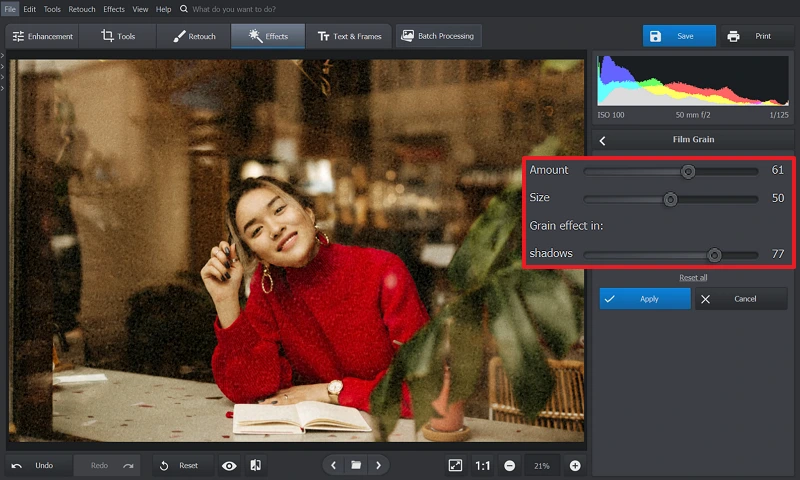Viewport: 800px width, 480px height.
Task: Click the Amount value 61
Action: (778, 170)
